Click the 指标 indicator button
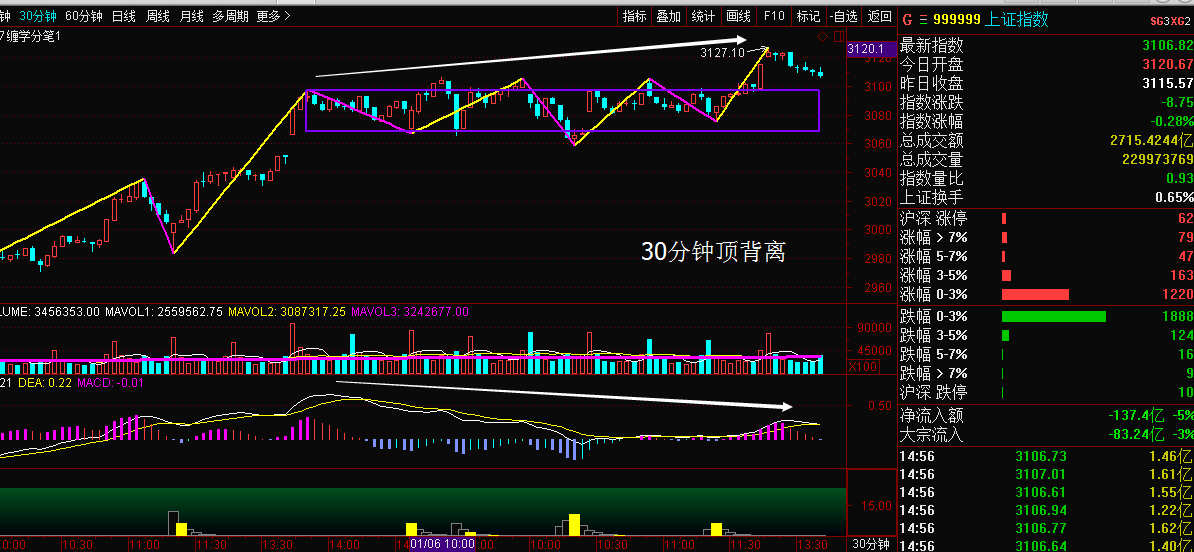1194x552 pixels. (634, 15)
